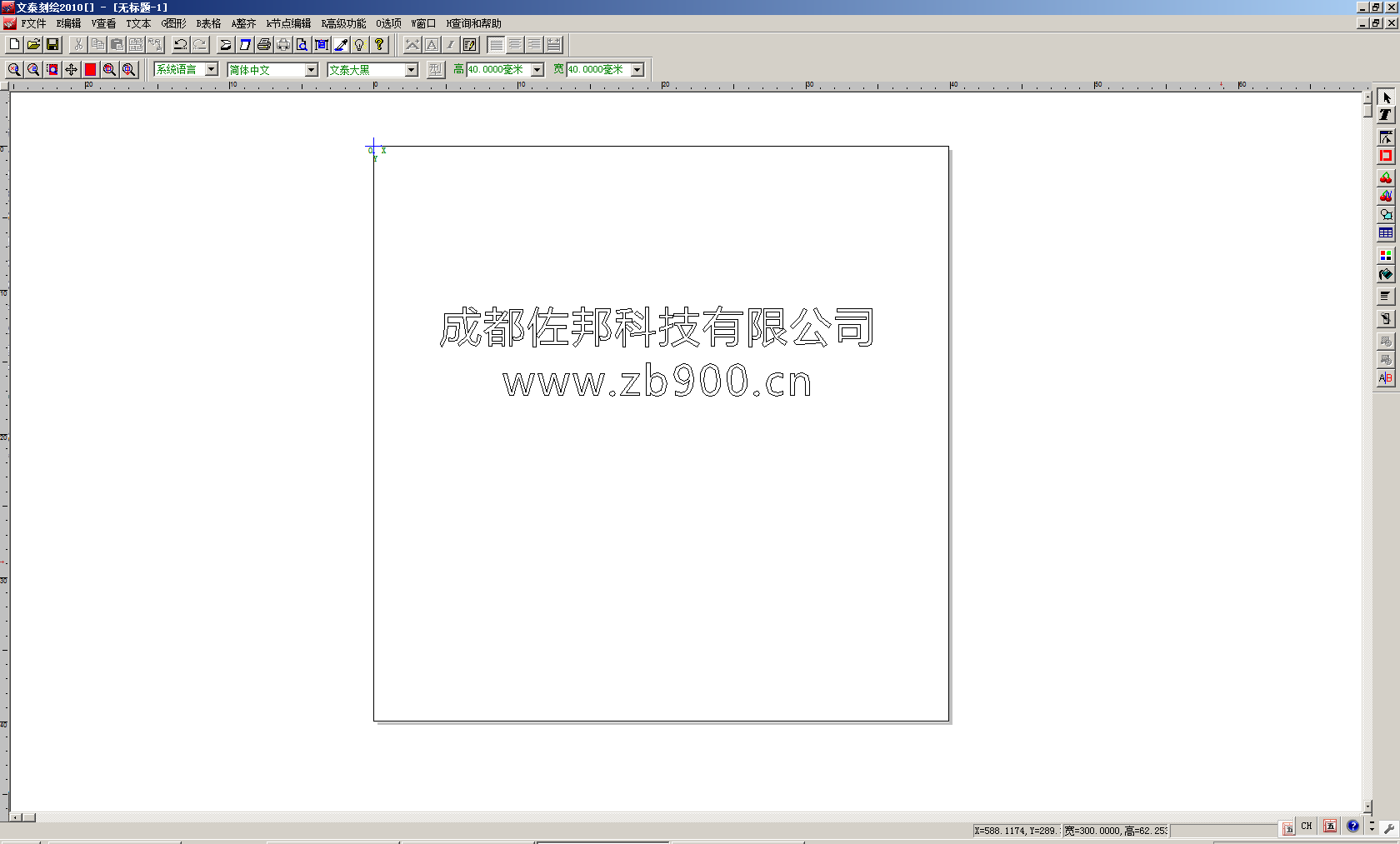This screenshot has height=844, width=1400.
Task: Toggle italic text formatting
Action: (449, 44)
